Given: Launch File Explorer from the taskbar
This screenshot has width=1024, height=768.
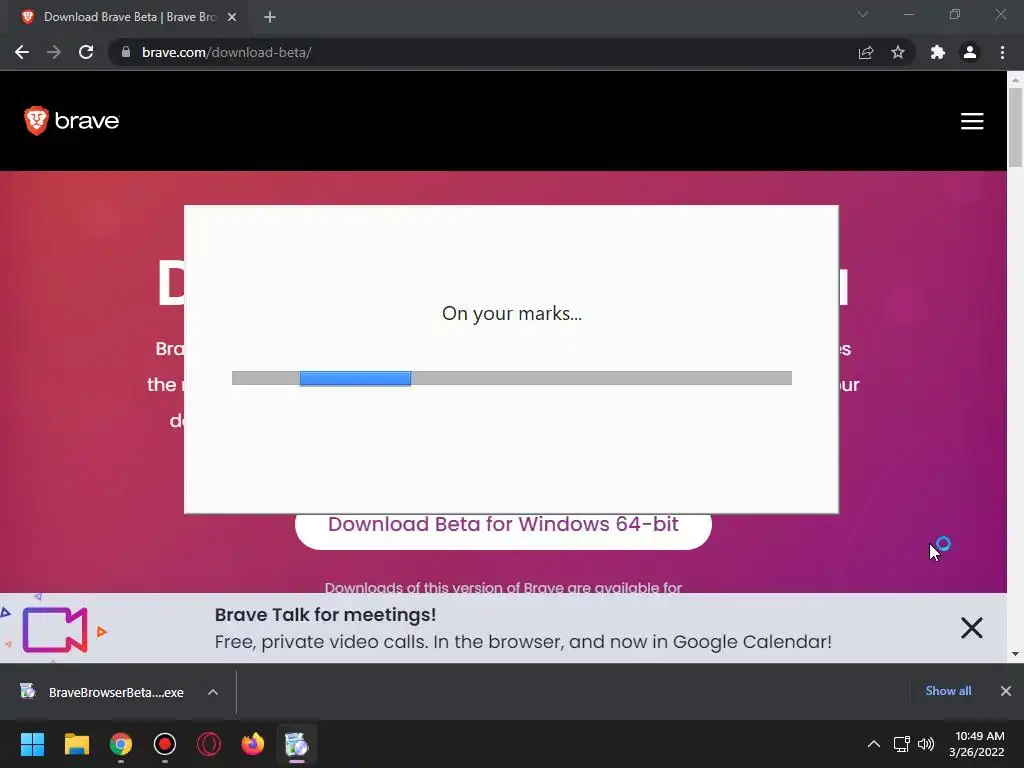Looking at the screenshot, I should coord(76,744).
